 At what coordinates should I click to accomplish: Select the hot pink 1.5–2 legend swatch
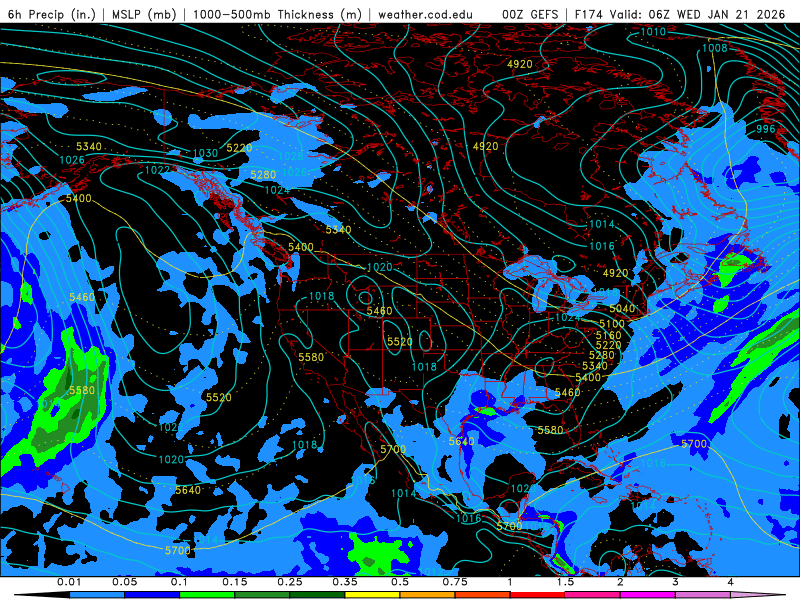[x=593, y=595]
